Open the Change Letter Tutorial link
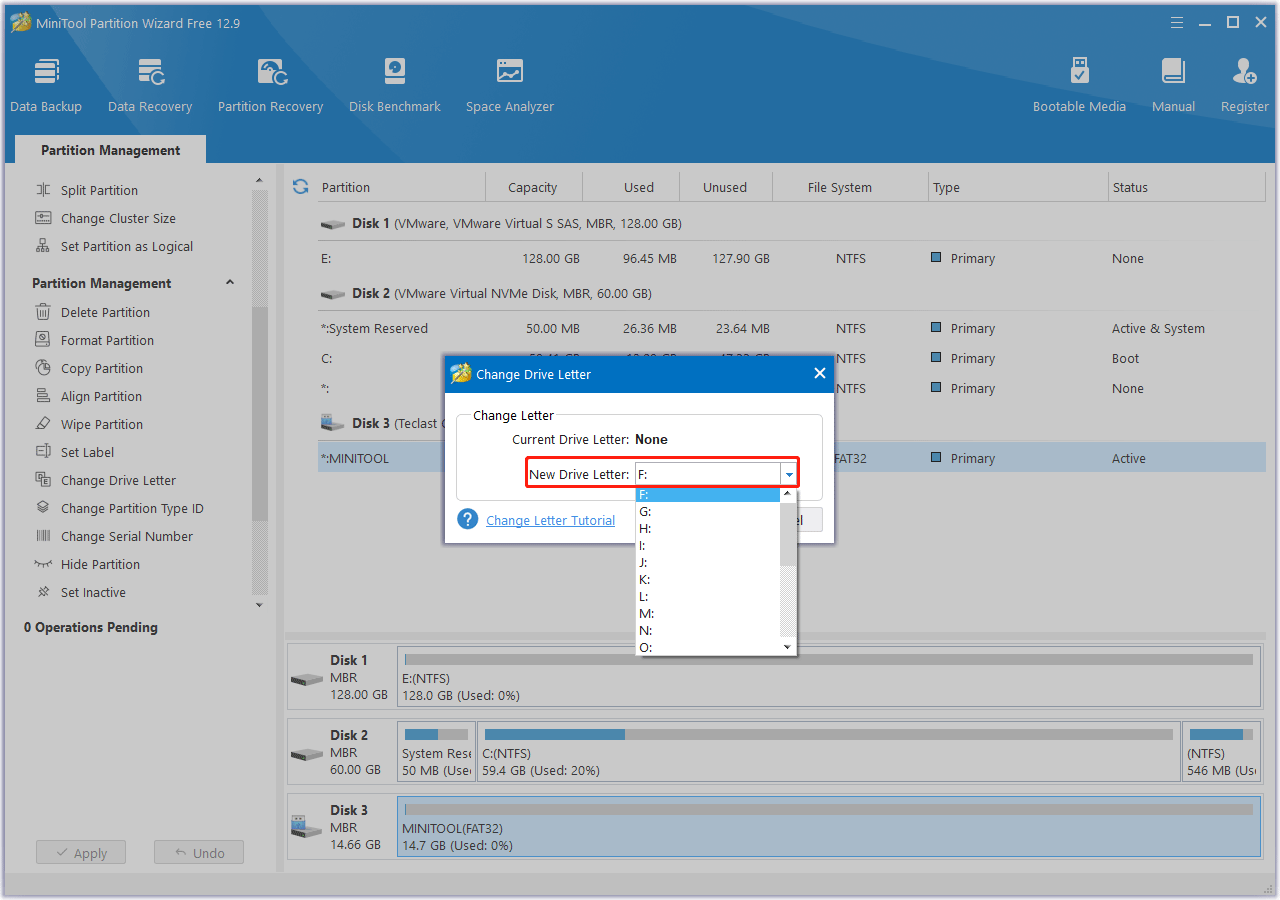1280x900 pixels. 550,520
